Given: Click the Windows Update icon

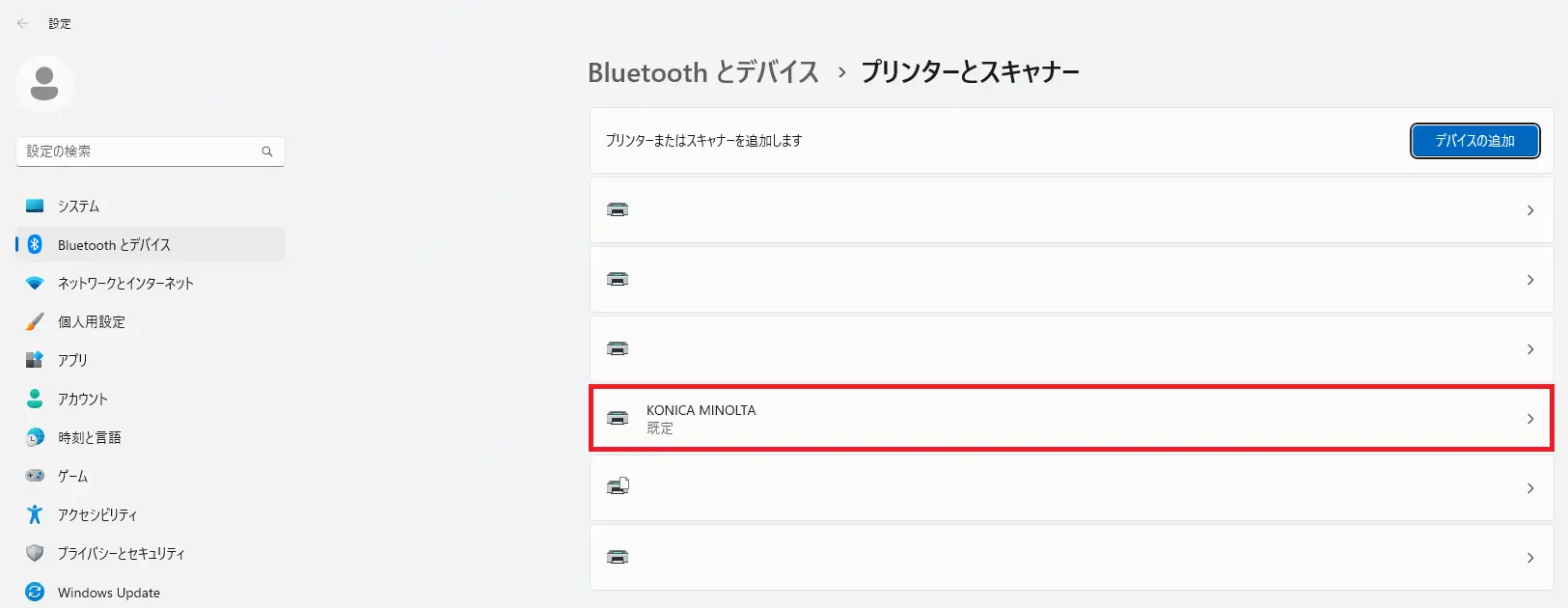Looking at the screenshot, I should (x=35, y=592).
